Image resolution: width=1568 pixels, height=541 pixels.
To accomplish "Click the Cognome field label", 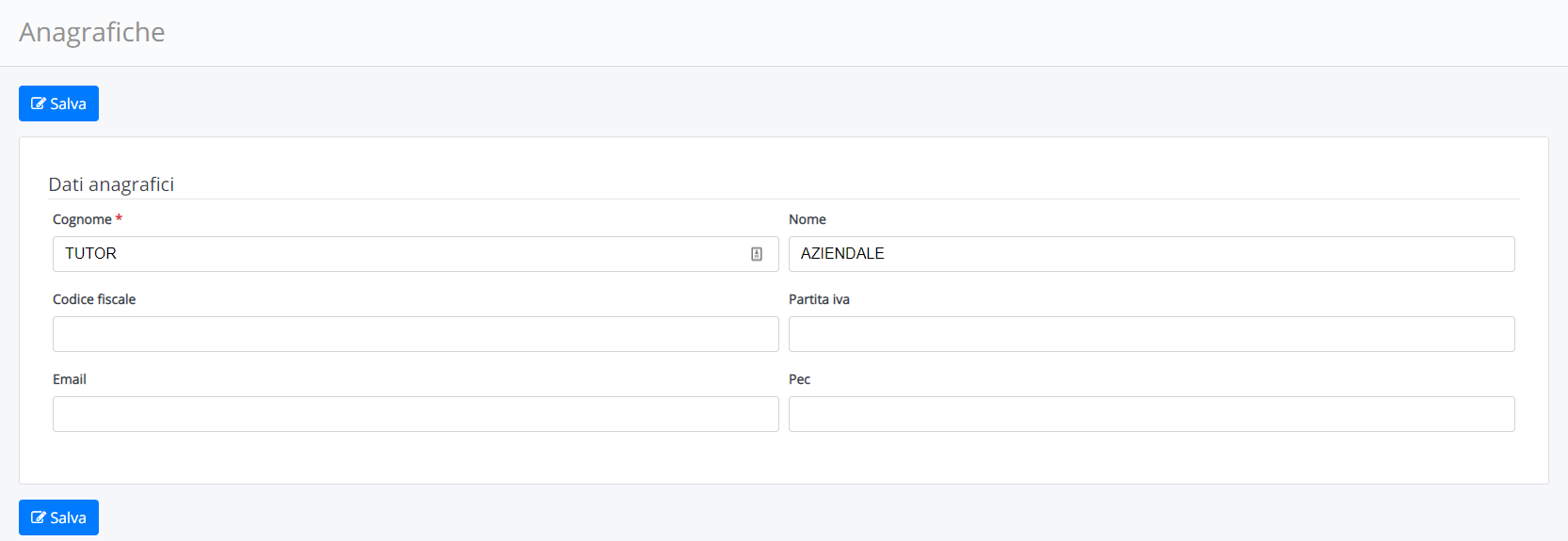I will (x=82, y=219).
